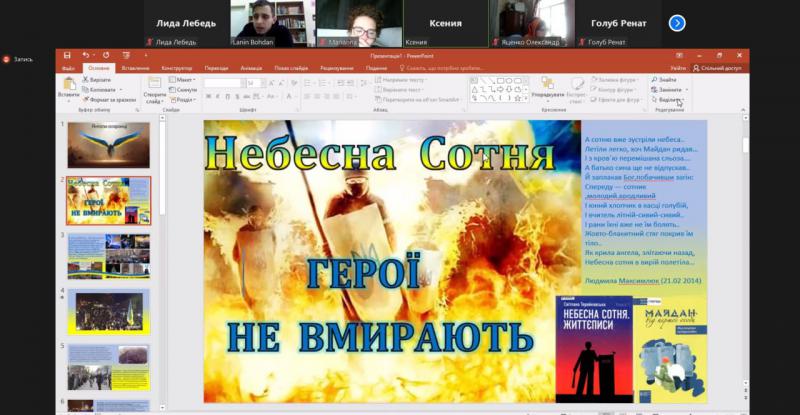Expand the Розділ section dropdown

[182, 100]
